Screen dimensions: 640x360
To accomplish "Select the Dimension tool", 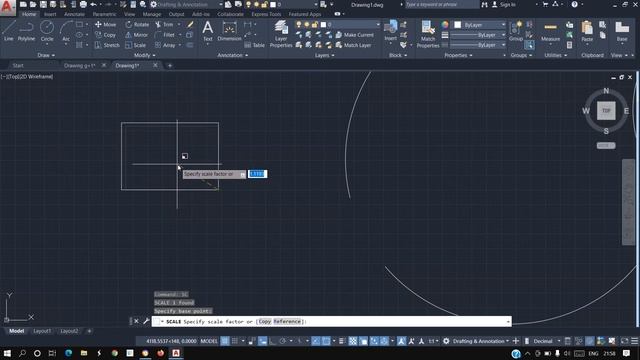I will tap(229, 31).
